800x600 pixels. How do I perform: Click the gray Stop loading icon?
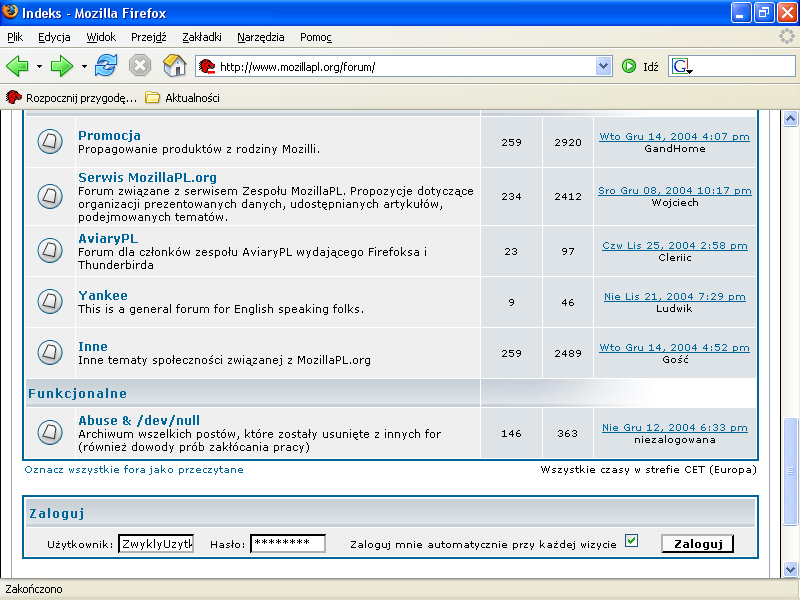140,66
